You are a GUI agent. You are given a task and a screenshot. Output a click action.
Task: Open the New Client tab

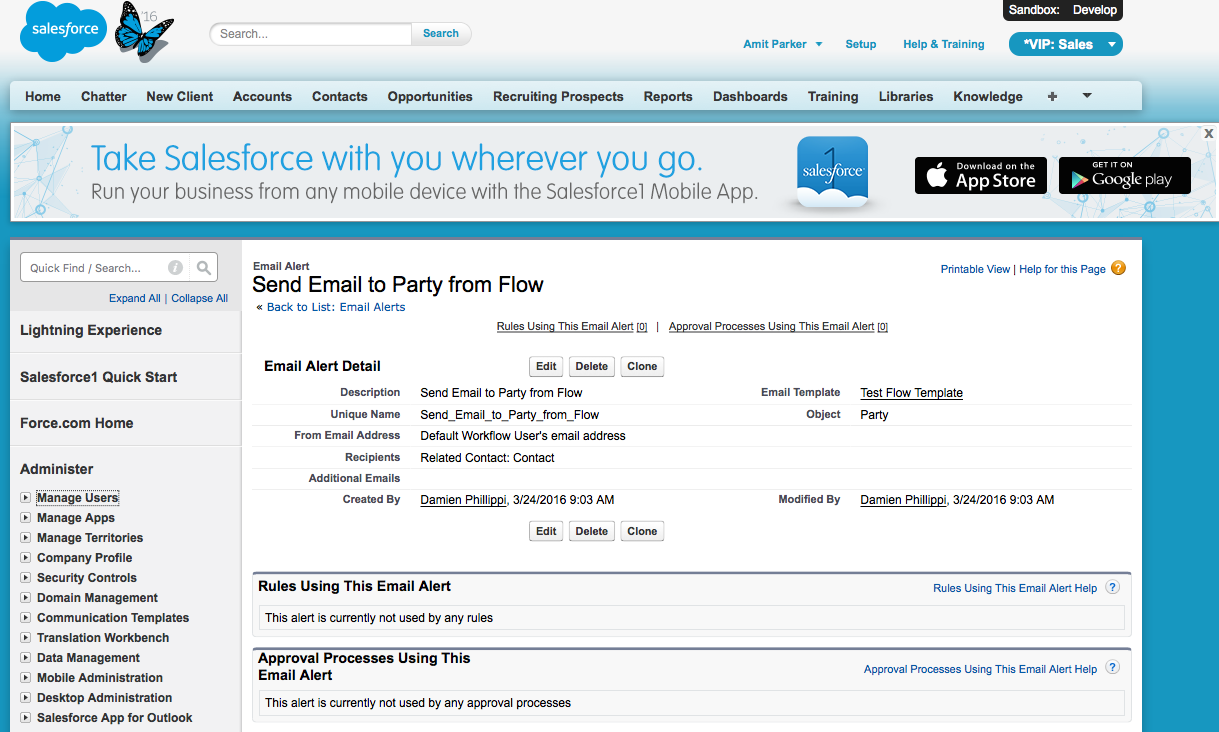point(180,97)
